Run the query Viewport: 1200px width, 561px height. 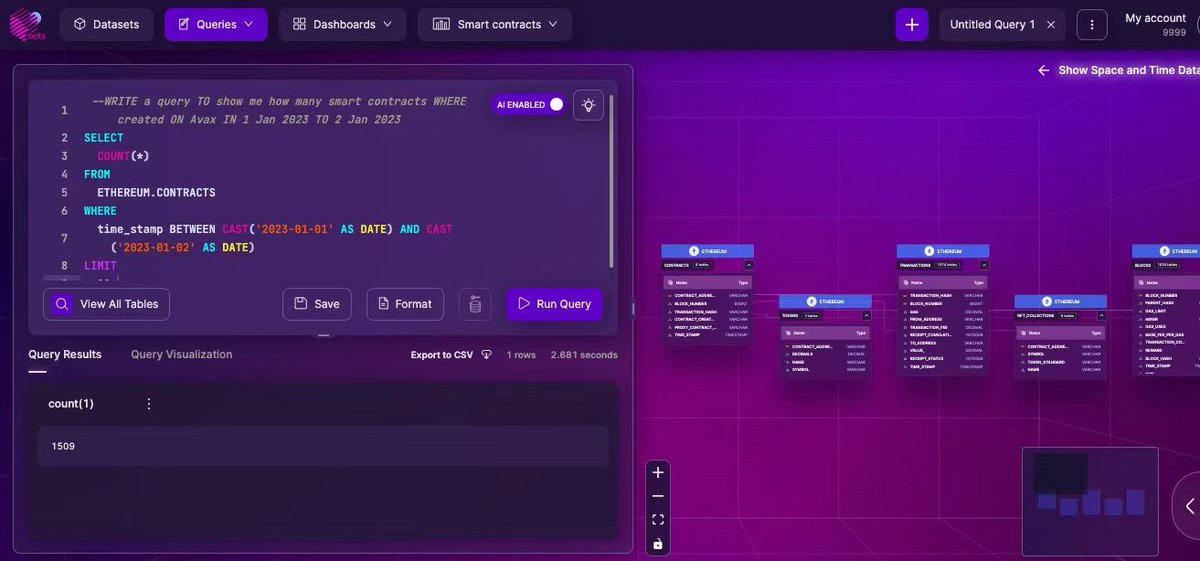(554, 304)
